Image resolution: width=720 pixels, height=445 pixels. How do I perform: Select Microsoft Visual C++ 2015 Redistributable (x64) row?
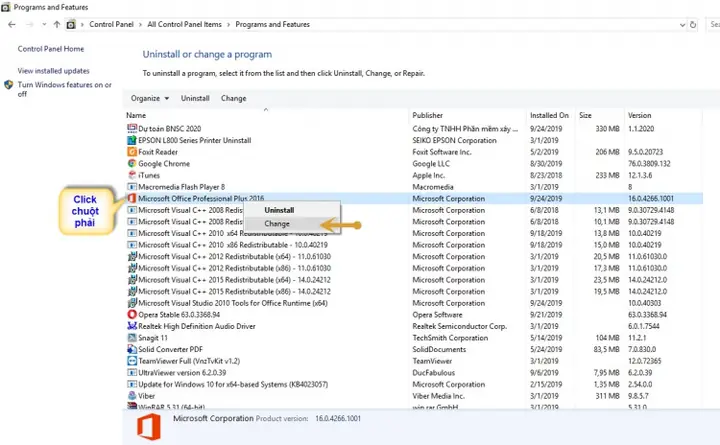click(x=413, y=280)
